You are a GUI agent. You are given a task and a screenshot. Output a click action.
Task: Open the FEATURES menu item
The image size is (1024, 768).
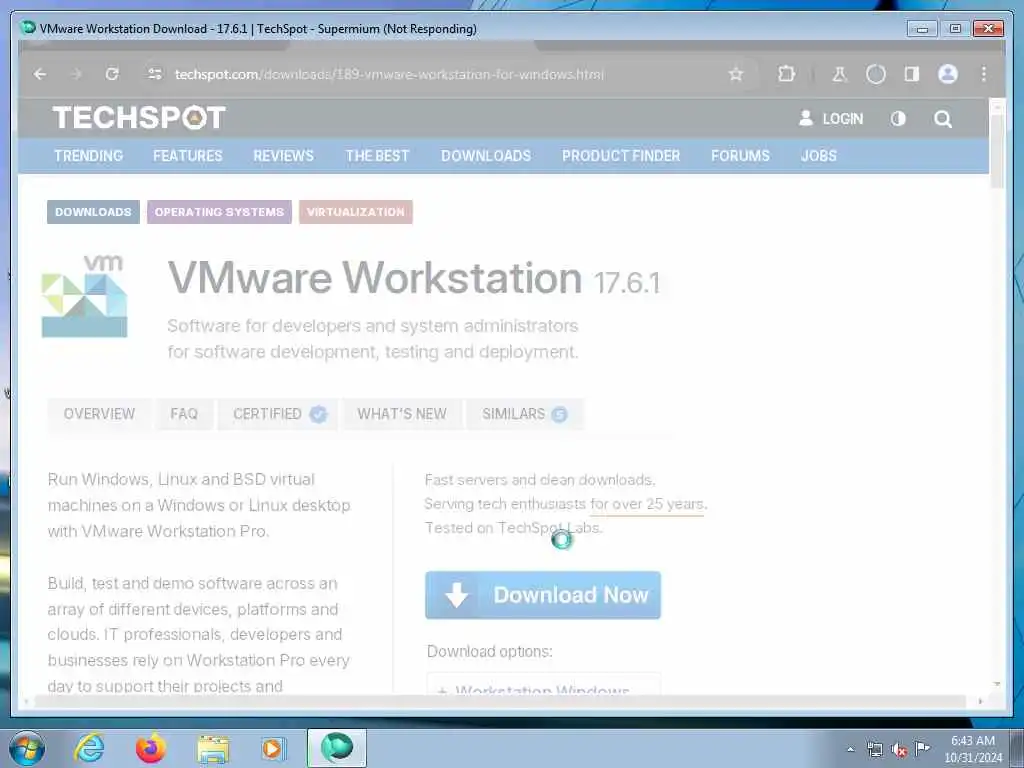tap(187, 156)
